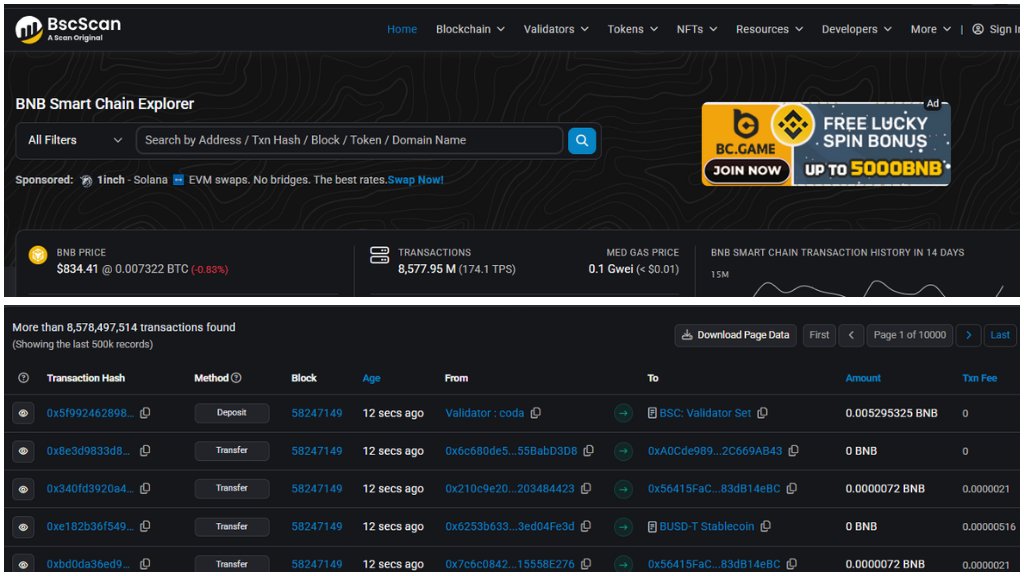
Task: Open recipient address 0xA0Cde989...2C669AB43
Action: pos(715,451)
